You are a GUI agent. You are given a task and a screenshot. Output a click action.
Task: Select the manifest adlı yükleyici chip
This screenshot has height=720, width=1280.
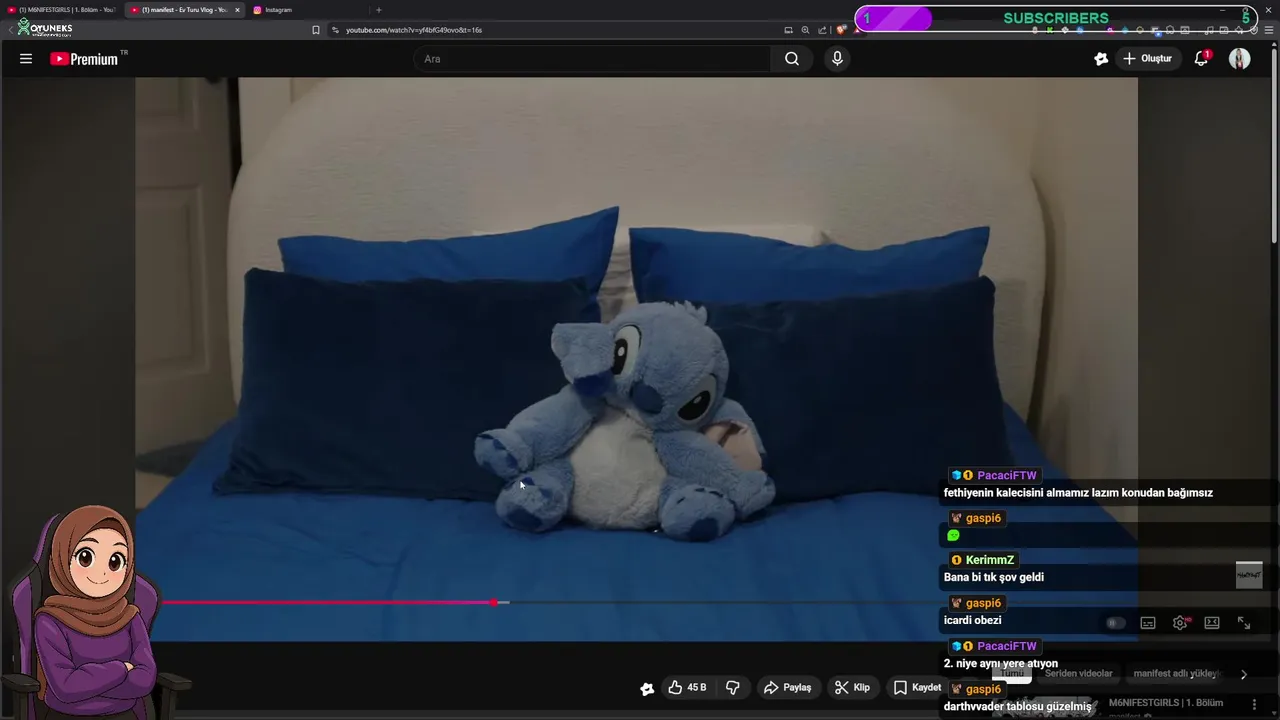pyautogui.click(x=1176, y=674)
